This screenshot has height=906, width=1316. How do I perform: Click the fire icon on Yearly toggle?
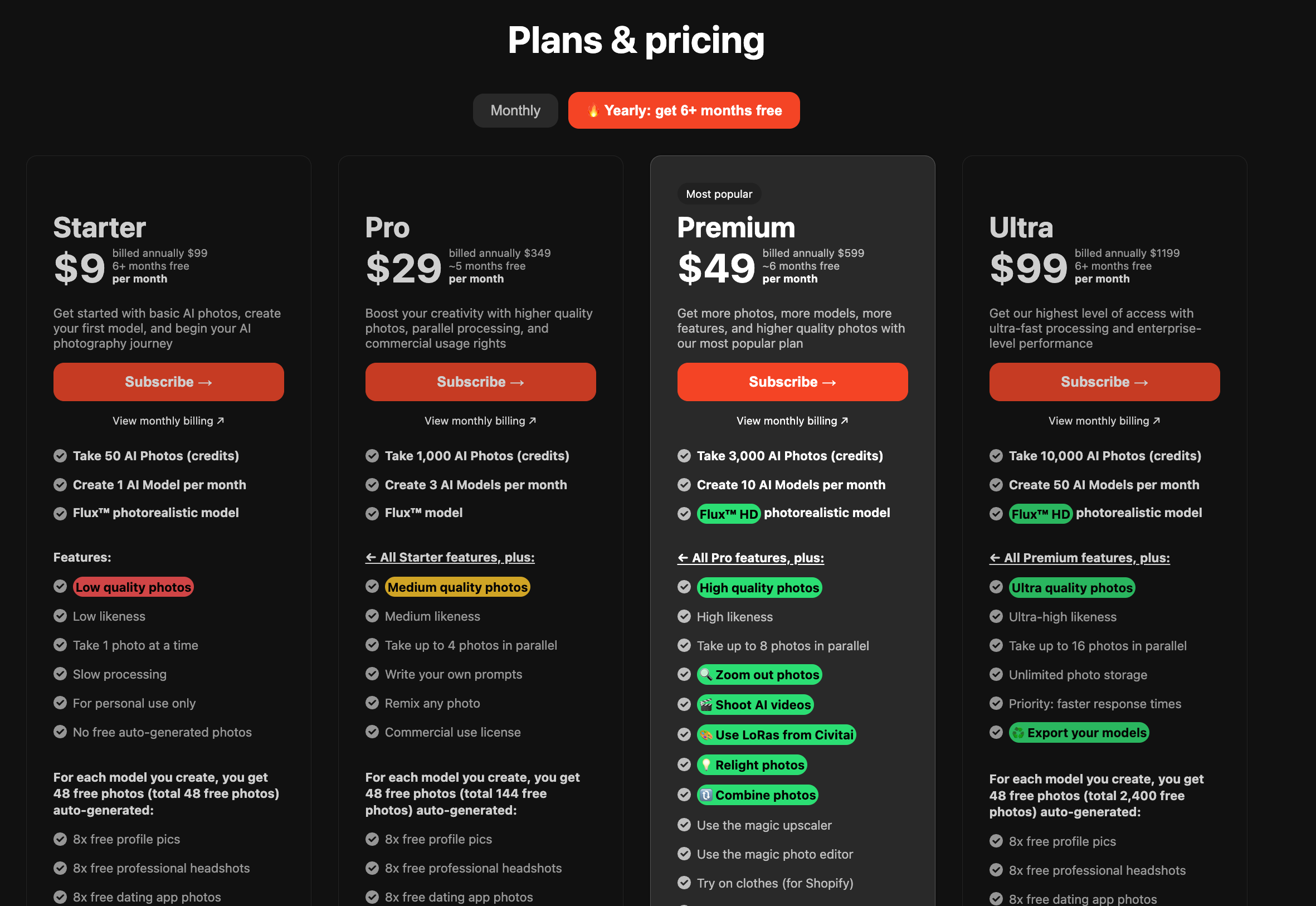[592, 111]
